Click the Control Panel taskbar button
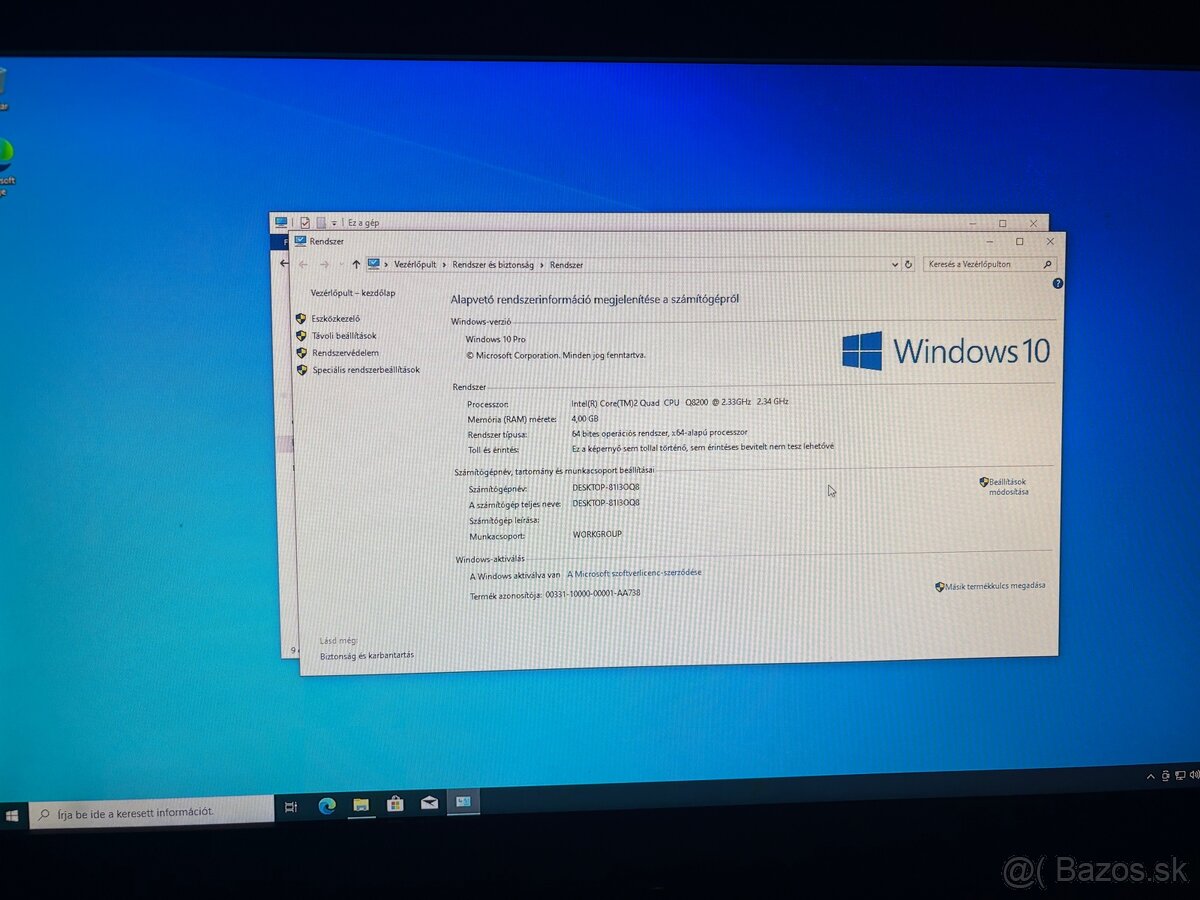This screenshot has width=1200, height=900. (464, 801)
